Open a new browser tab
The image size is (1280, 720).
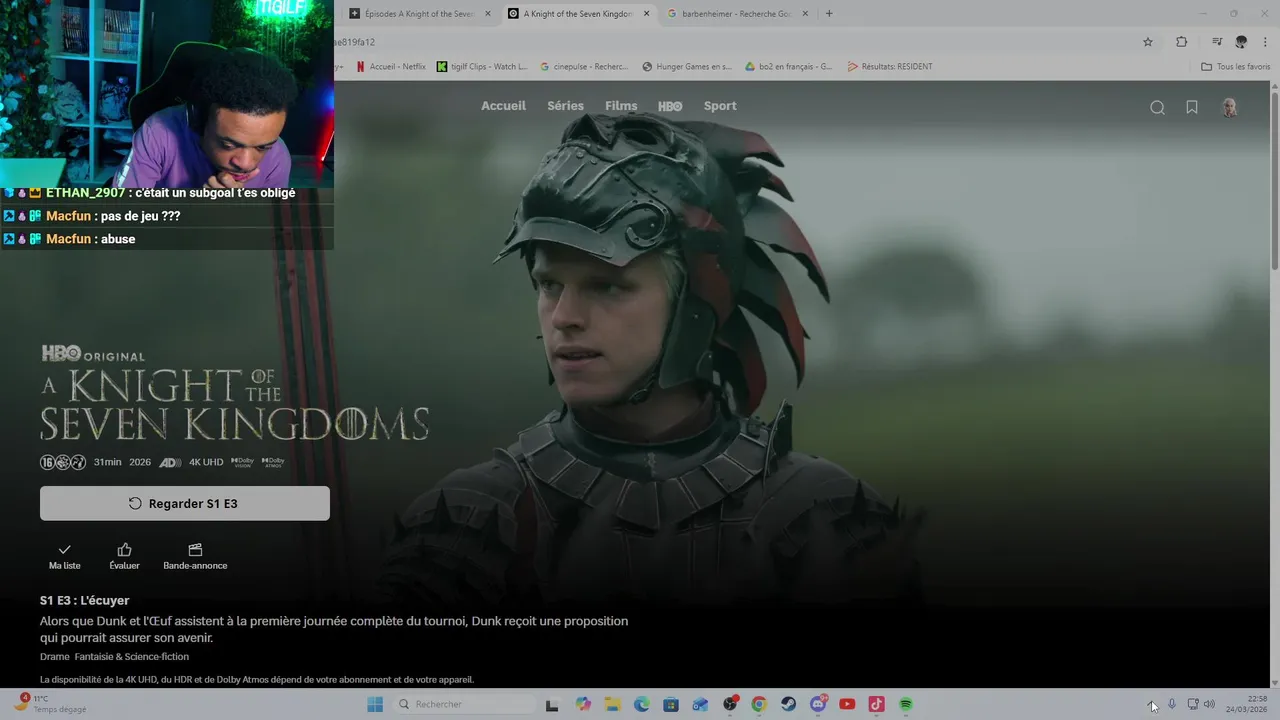pos(829,14)
